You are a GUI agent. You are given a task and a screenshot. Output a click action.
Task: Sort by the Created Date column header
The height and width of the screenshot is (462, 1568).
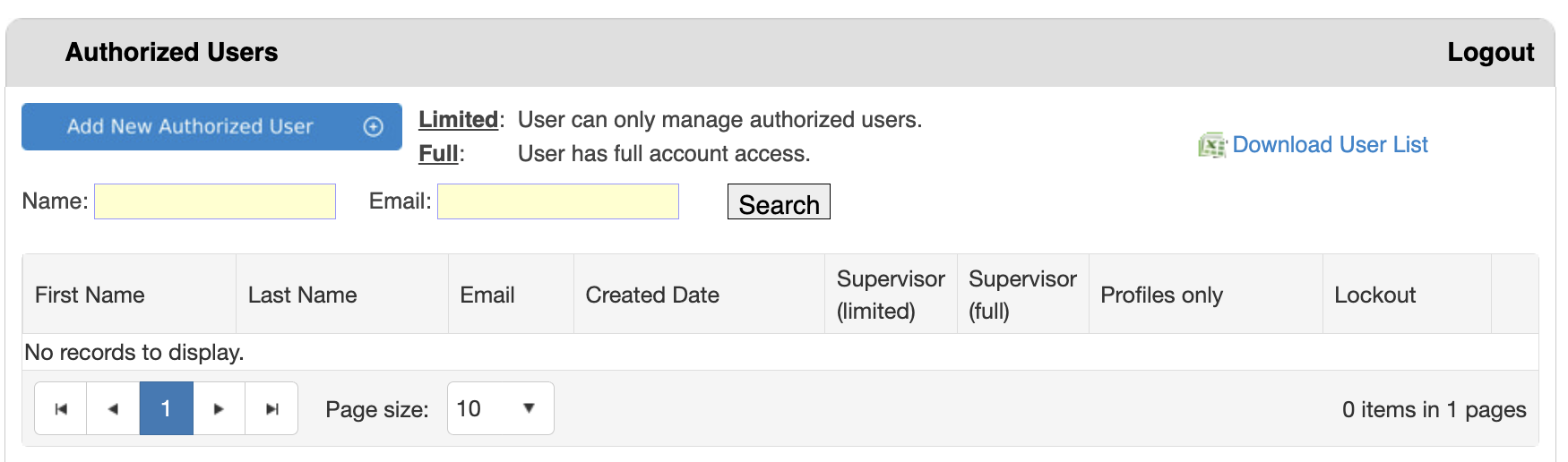652,295
